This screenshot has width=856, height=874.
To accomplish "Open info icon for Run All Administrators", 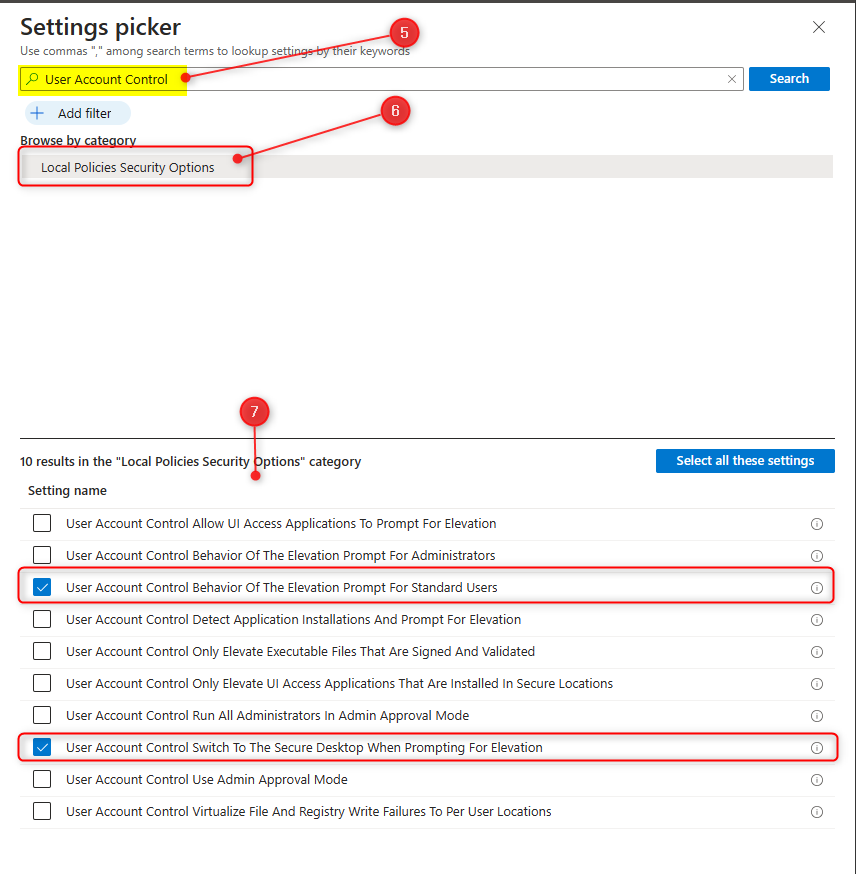I will (x=816, y=716).
